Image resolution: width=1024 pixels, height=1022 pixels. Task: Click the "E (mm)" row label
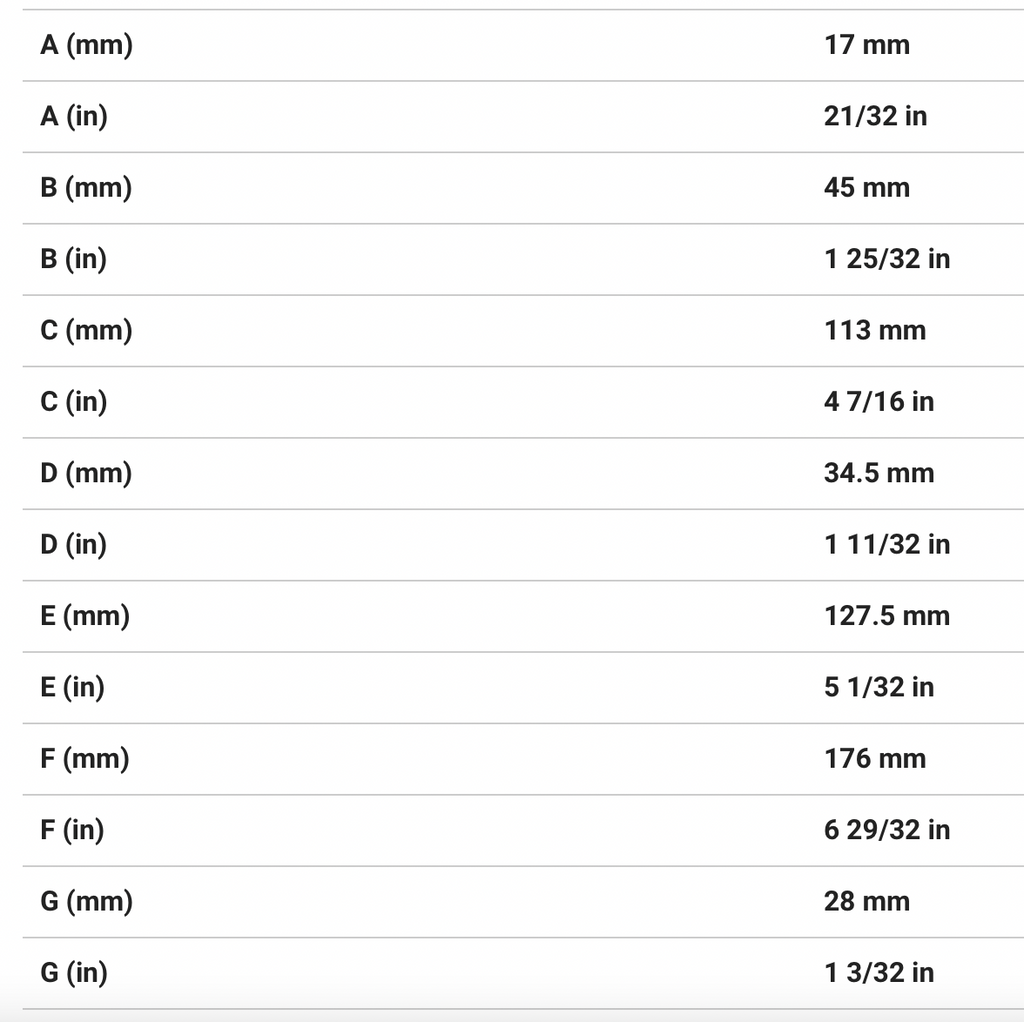[85, 616]
